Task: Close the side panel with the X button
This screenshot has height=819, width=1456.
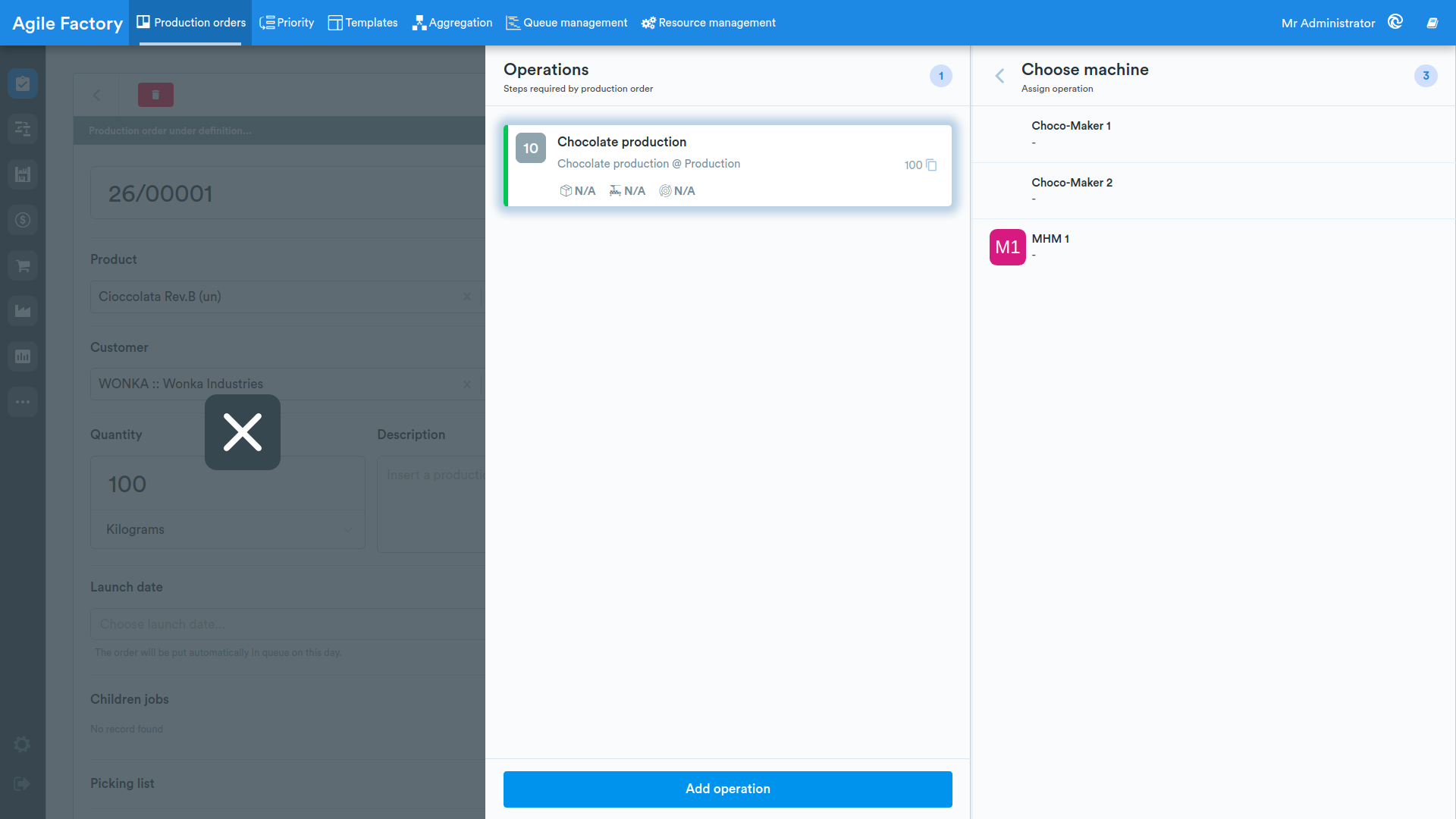Action: [243, 432]
